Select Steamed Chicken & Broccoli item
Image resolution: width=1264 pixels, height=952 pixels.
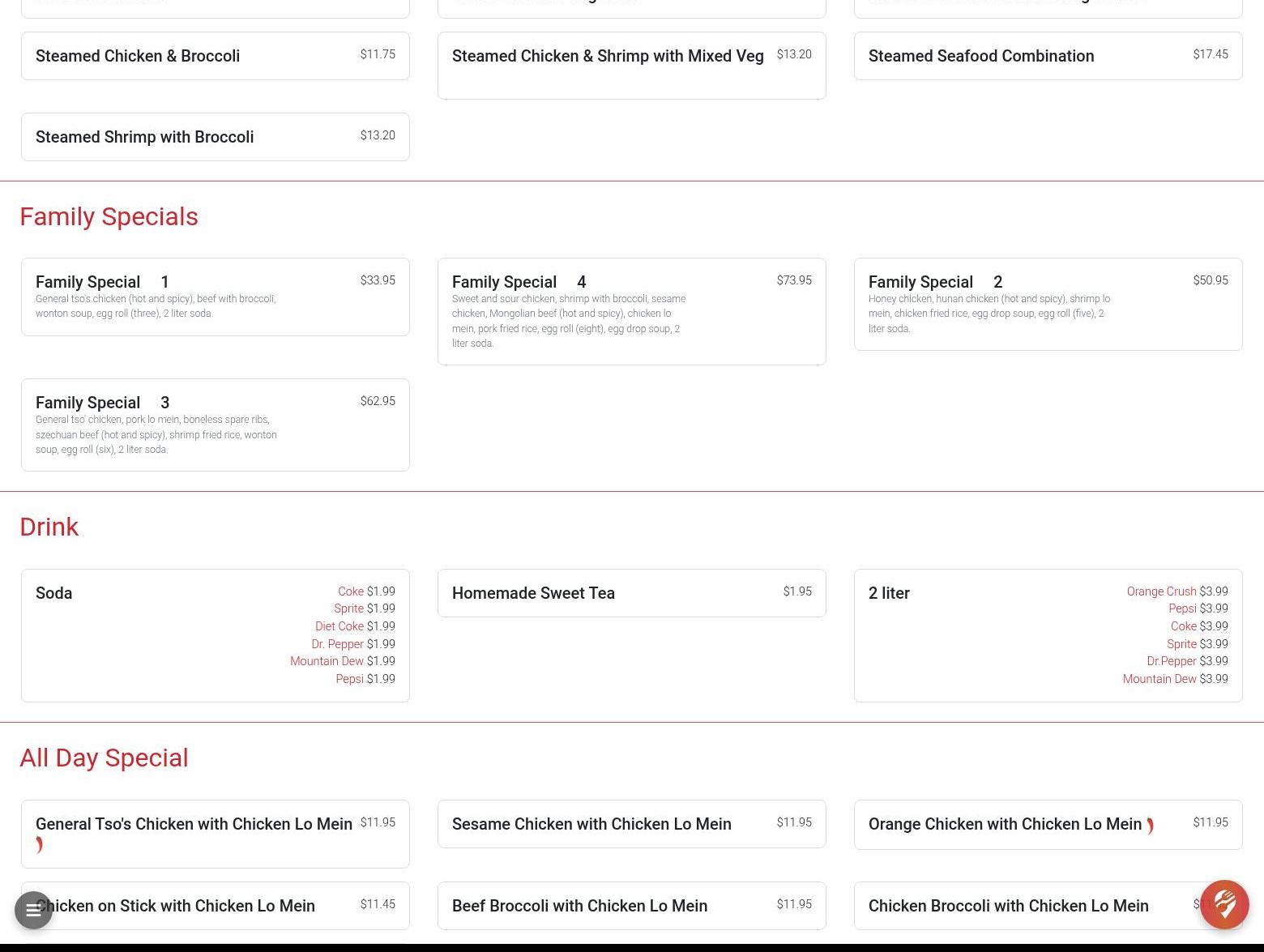click(216, 56)
